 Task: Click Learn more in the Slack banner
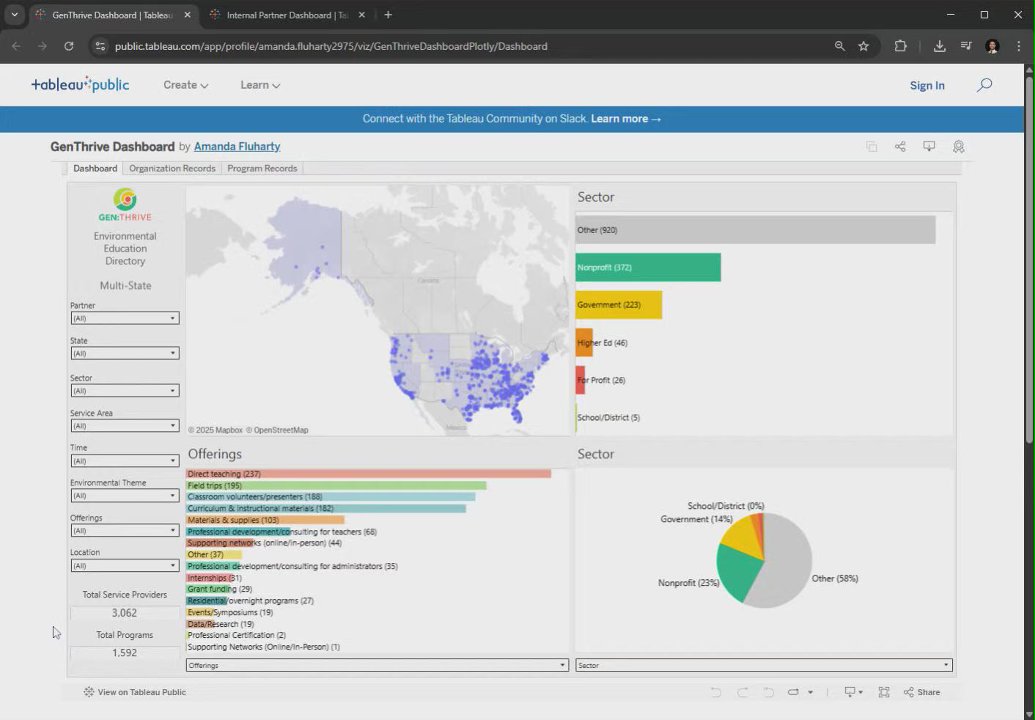626,119
